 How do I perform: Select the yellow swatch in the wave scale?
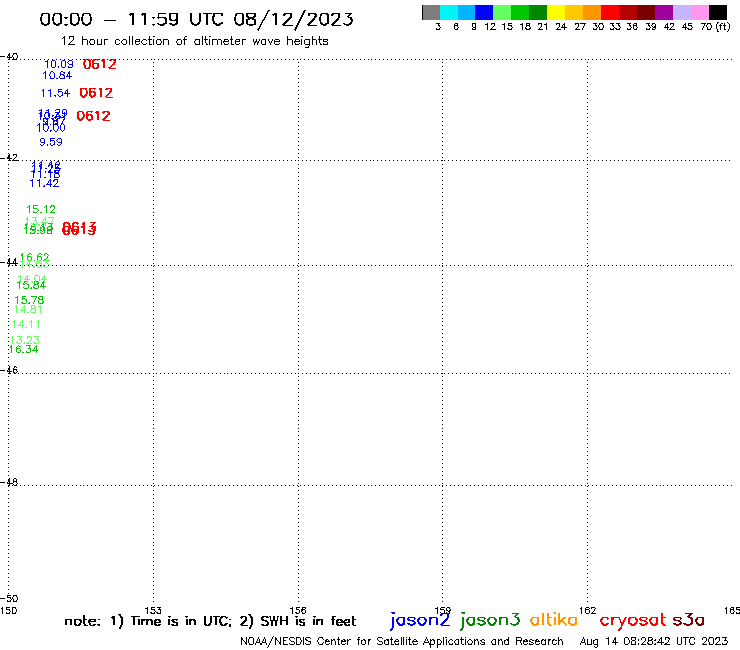coord(556,12)
